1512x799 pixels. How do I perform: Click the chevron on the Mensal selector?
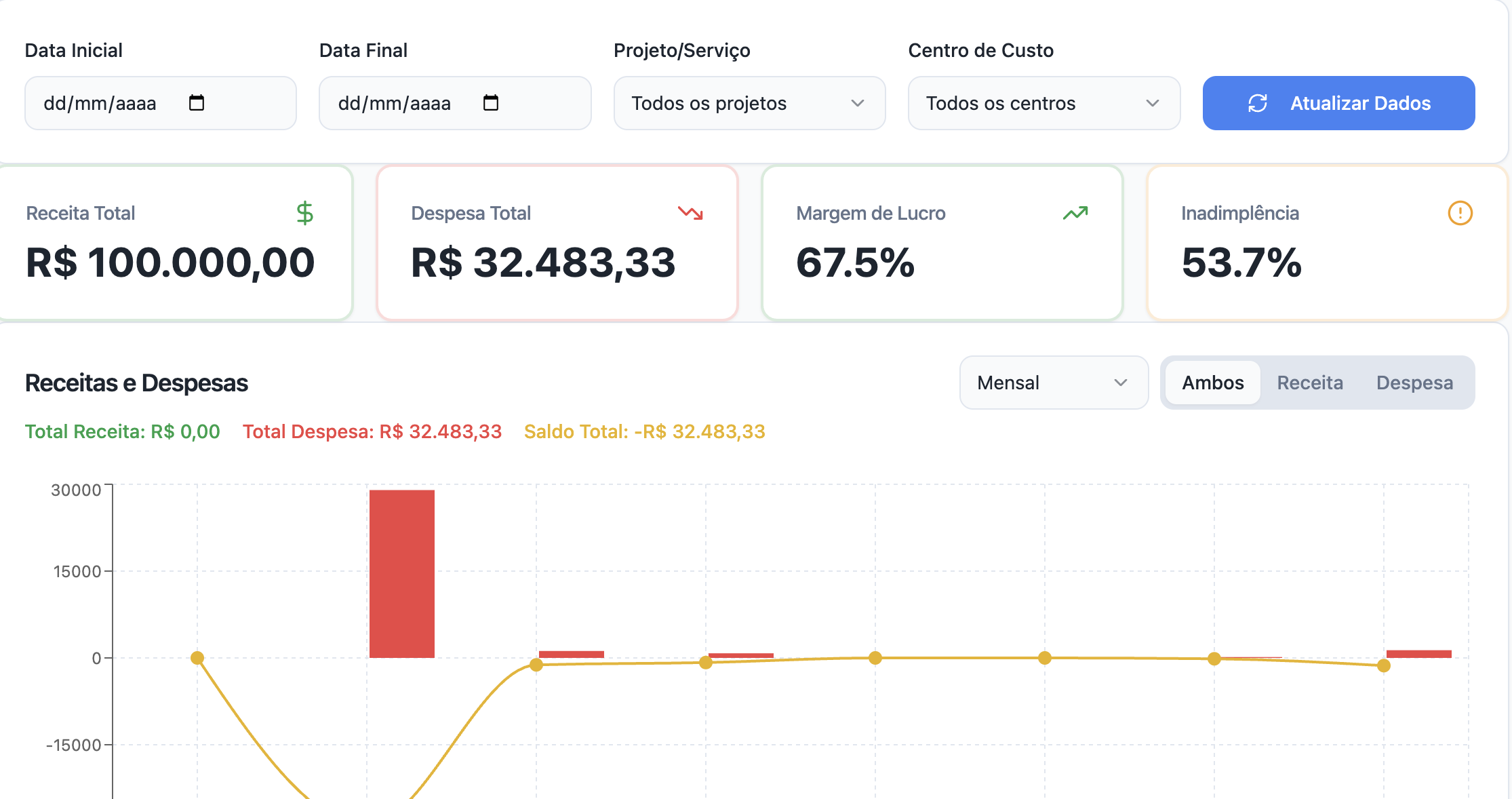pyautogui.click(x=1120, y=383)
